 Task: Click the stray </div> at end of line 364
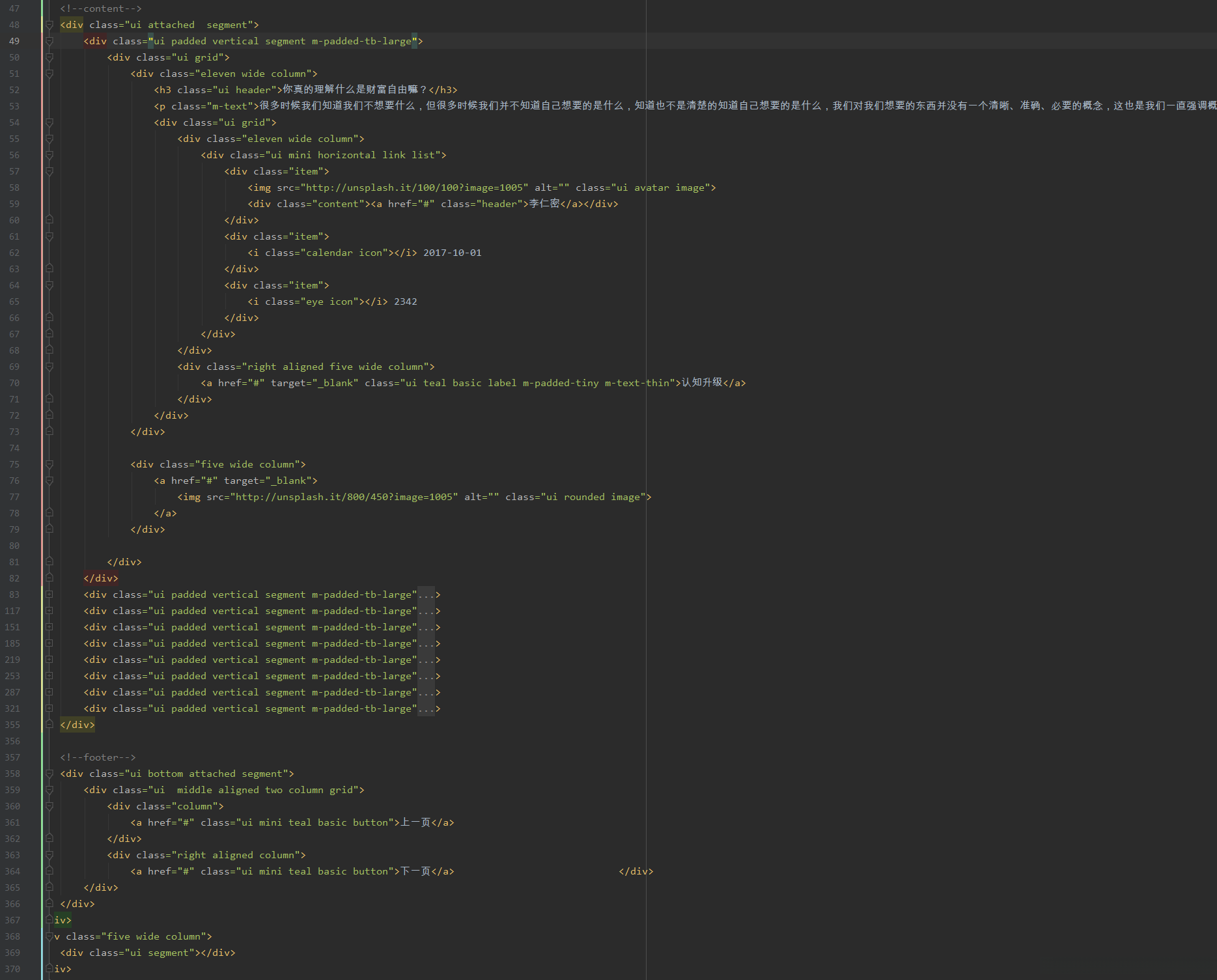636,871
